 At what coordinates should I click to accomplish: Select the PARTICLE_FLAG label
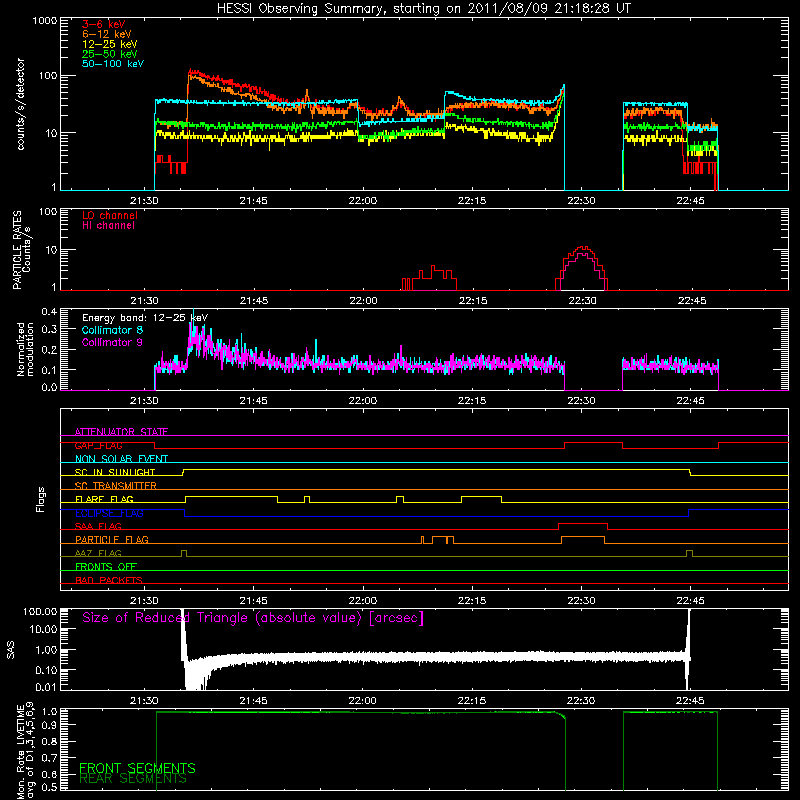112,539
